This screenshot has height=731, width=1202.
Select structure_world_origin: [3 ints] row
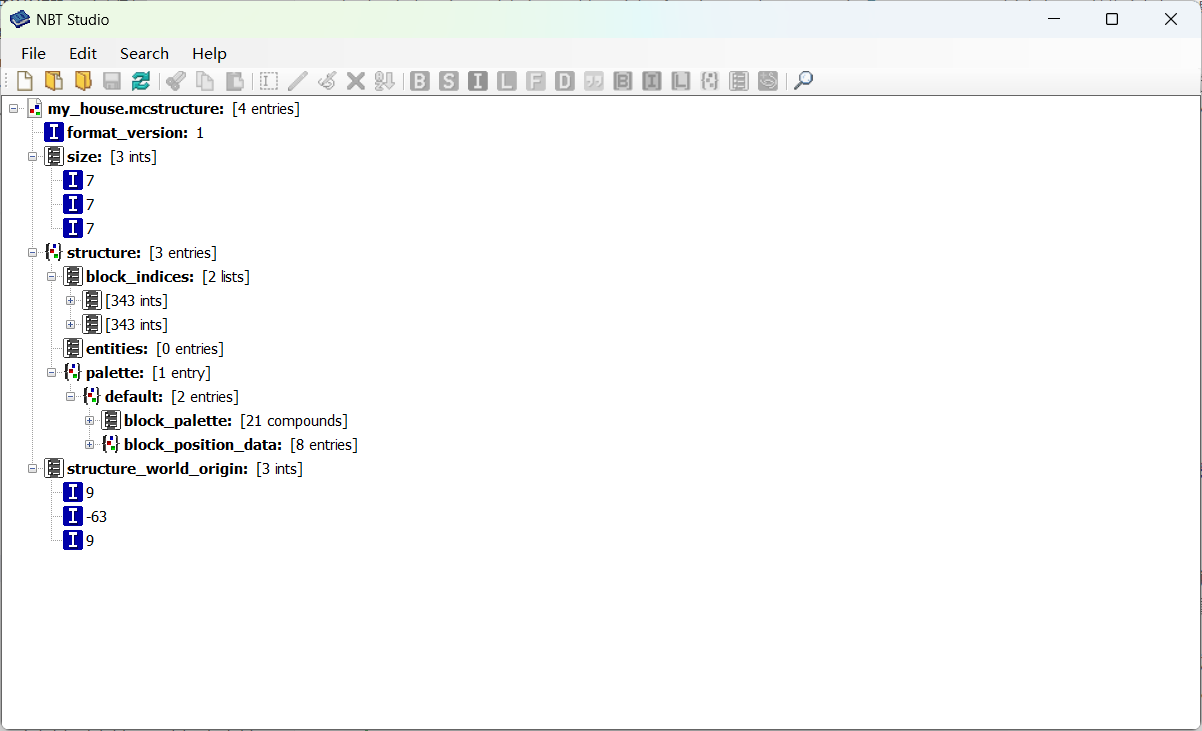tap(173, 468)
